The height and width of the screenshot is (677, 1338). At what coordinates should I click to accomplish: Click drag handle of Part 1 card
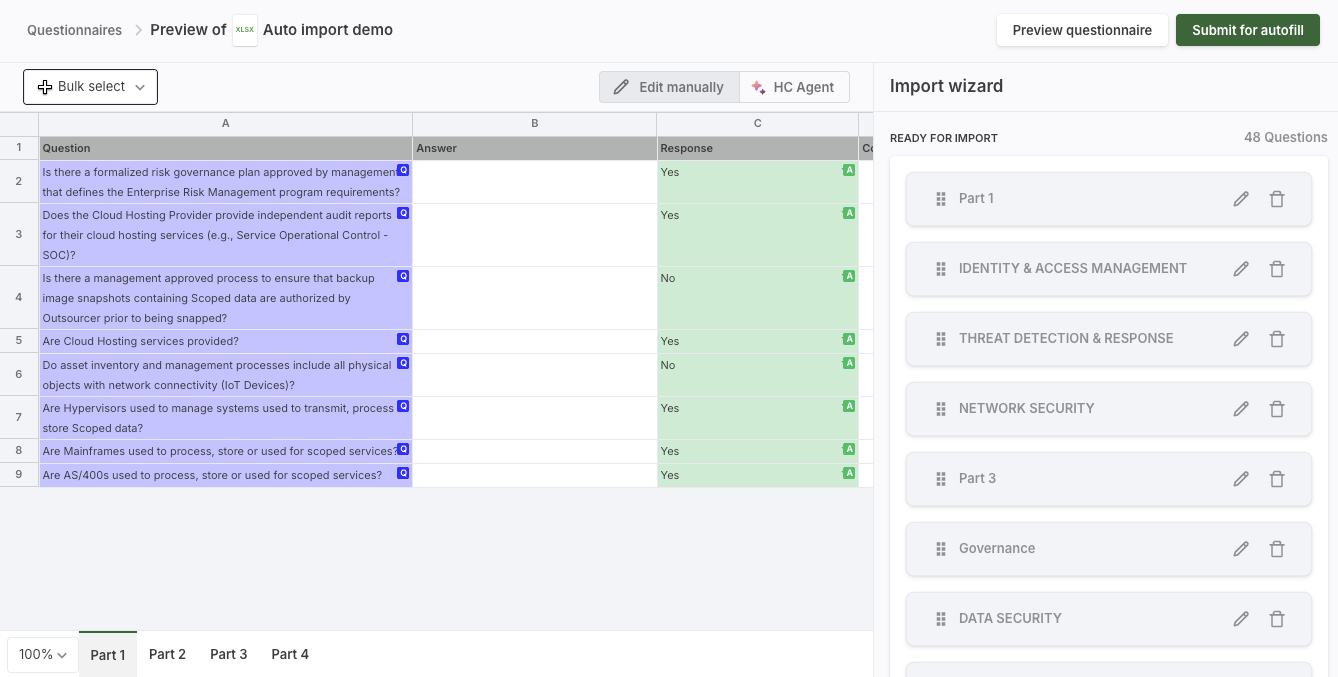tap(941, 199)
